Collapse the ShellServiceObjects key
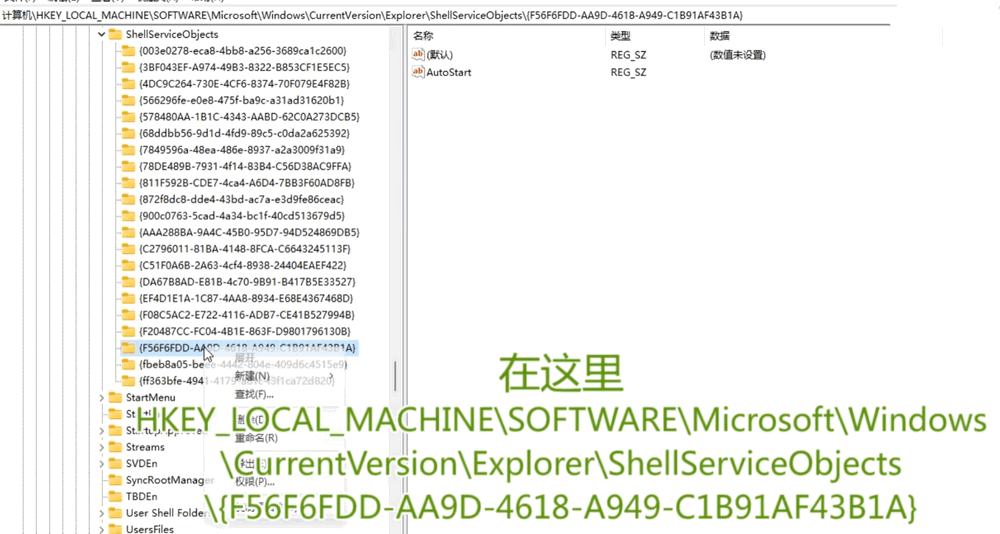 click(101, 34)
